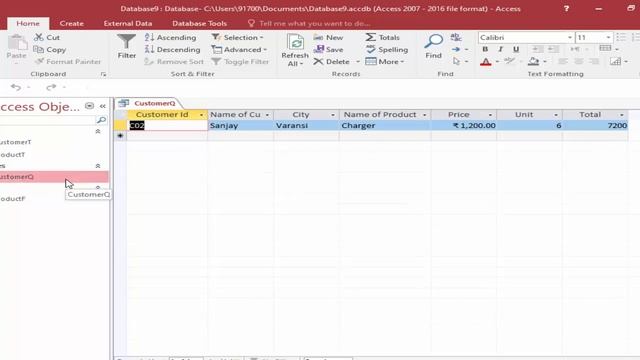Open the City column dropdown arrow

[333, 115]
